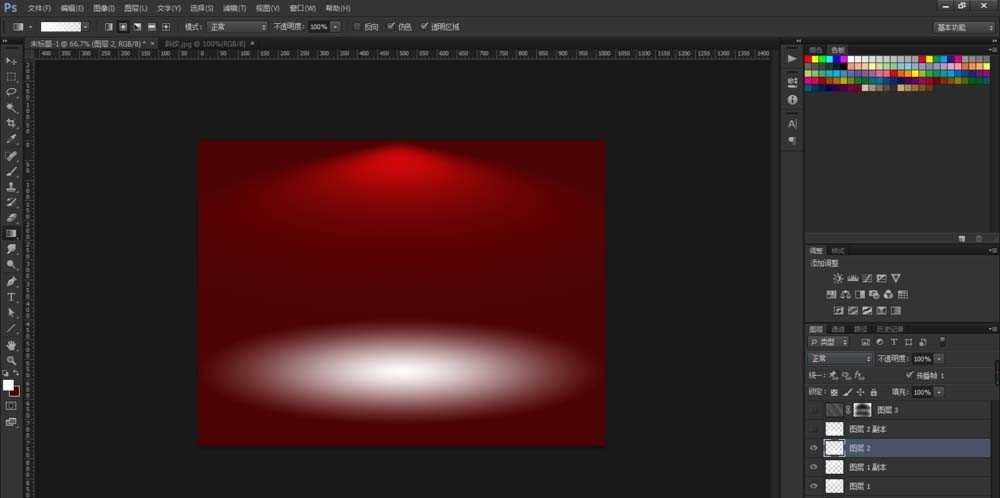Select the Crop tool

click(x=11, y=124)
